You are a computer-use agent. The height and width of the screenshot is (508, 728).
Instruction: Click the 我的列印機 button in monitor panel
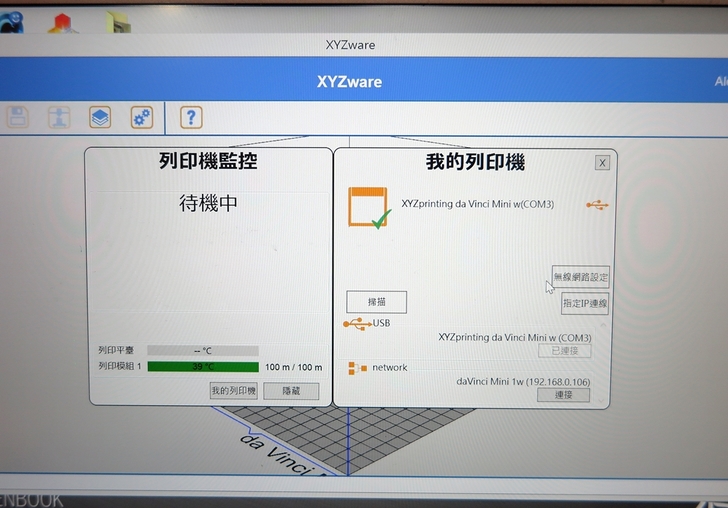[234, 391]
